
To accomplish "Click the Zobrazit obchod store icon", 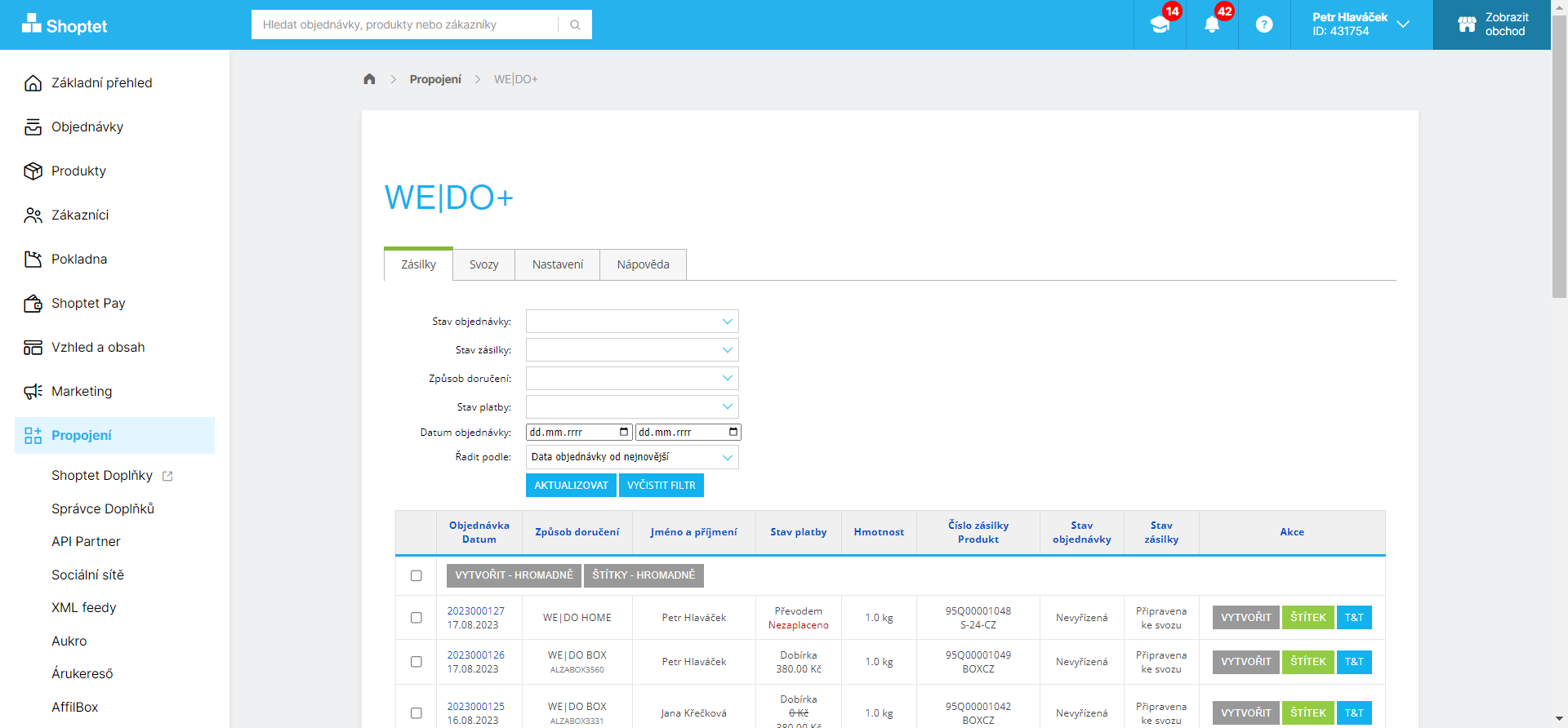I will tap(1468, 24).
